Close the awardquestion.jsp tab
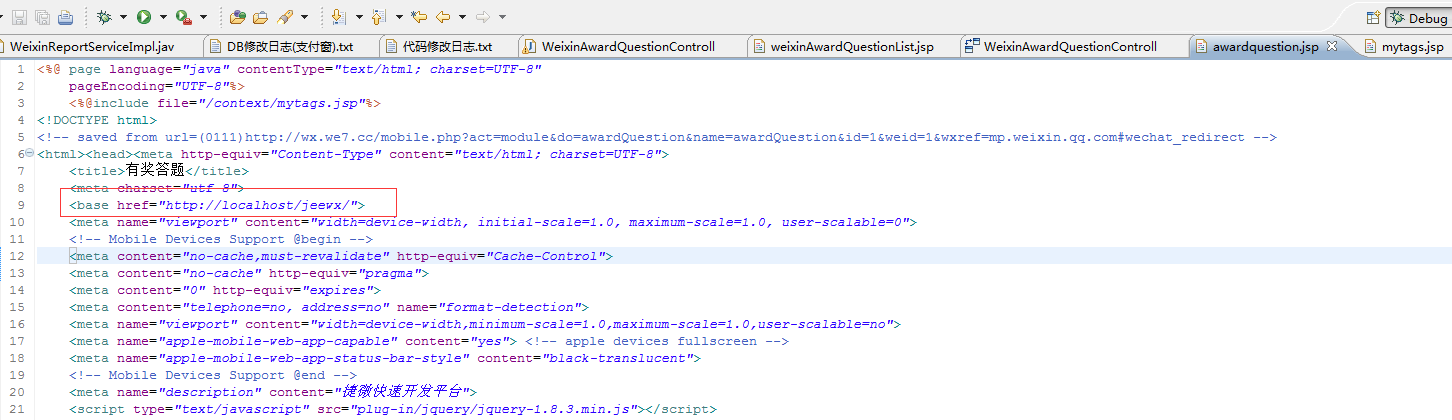The width and height of the screenshot is (1452, 420). (x=1332, y=46)
